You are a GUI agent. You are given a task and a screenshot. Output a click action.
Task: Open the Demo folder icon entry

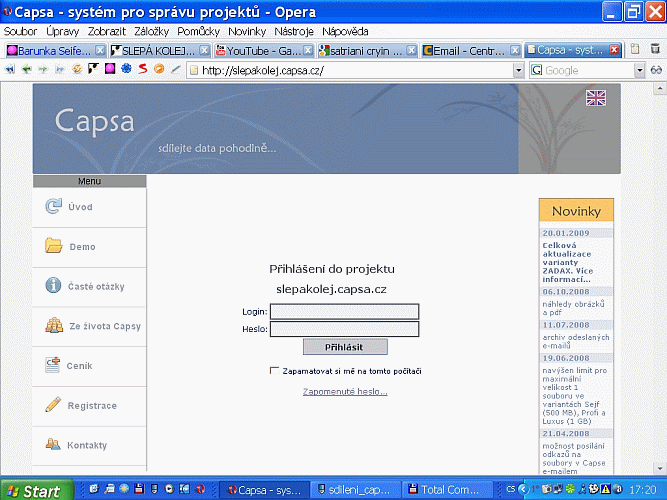(54, 246)
